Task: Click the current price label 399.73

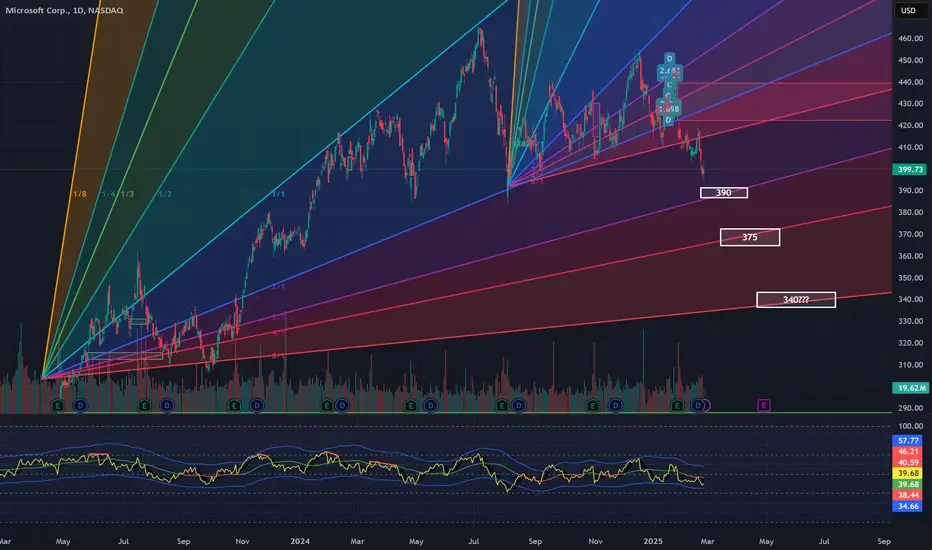Action: point(910,169)
